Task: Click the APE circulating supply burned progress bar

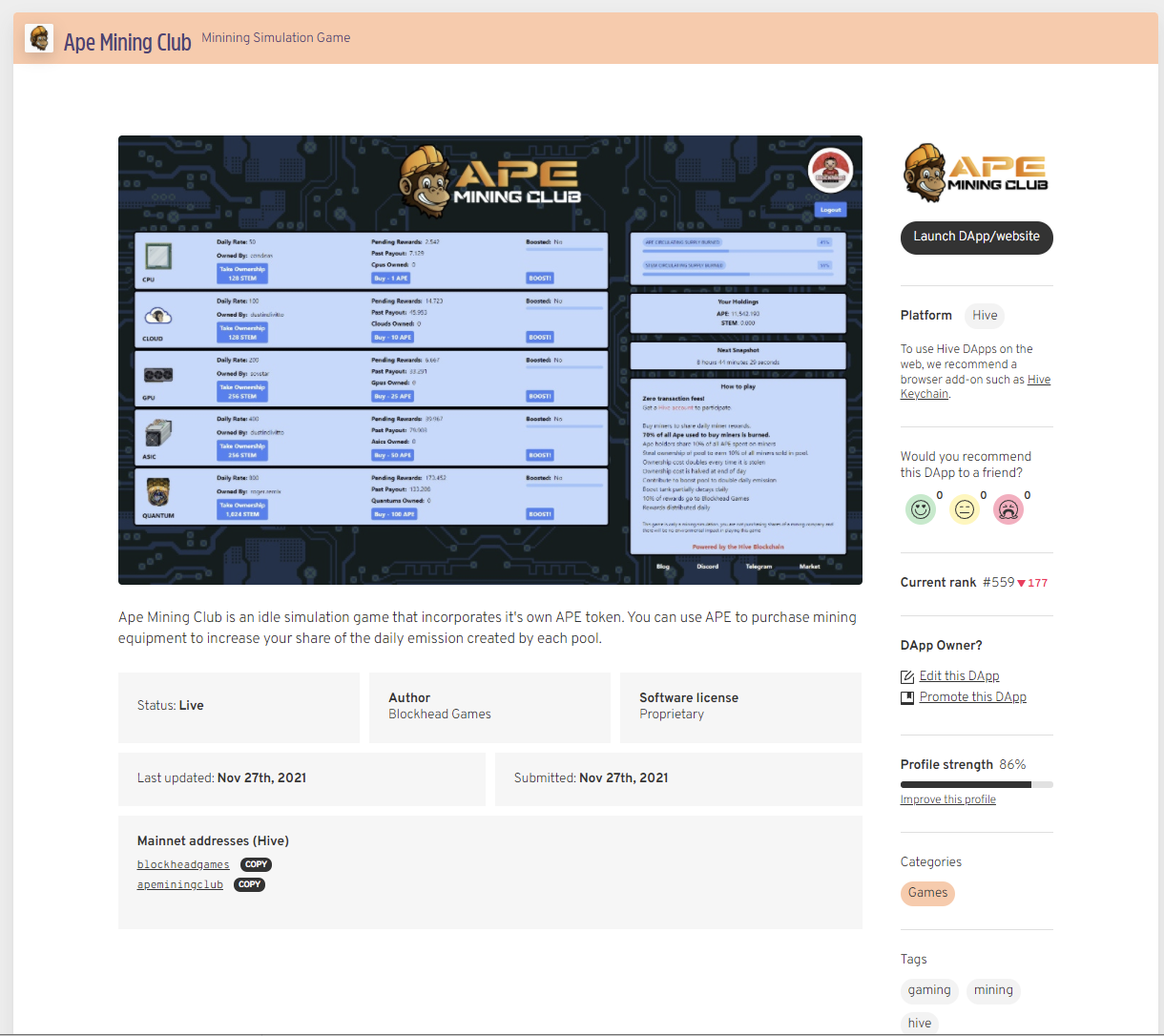Action: tap(738, 252)
